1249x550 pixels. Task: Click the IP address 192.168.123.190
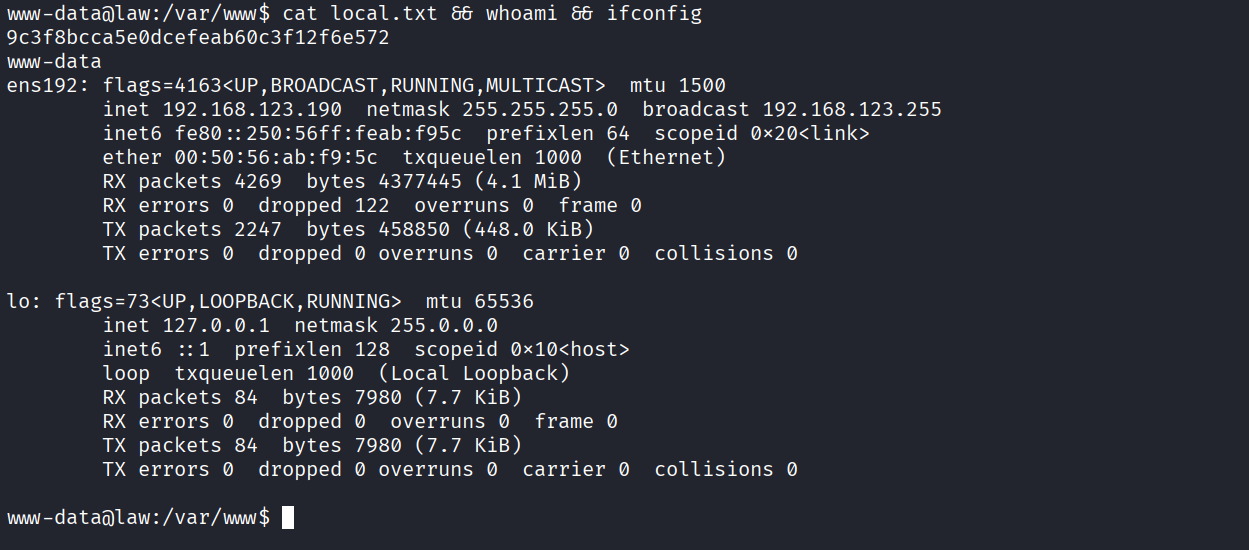coord(252,109)
